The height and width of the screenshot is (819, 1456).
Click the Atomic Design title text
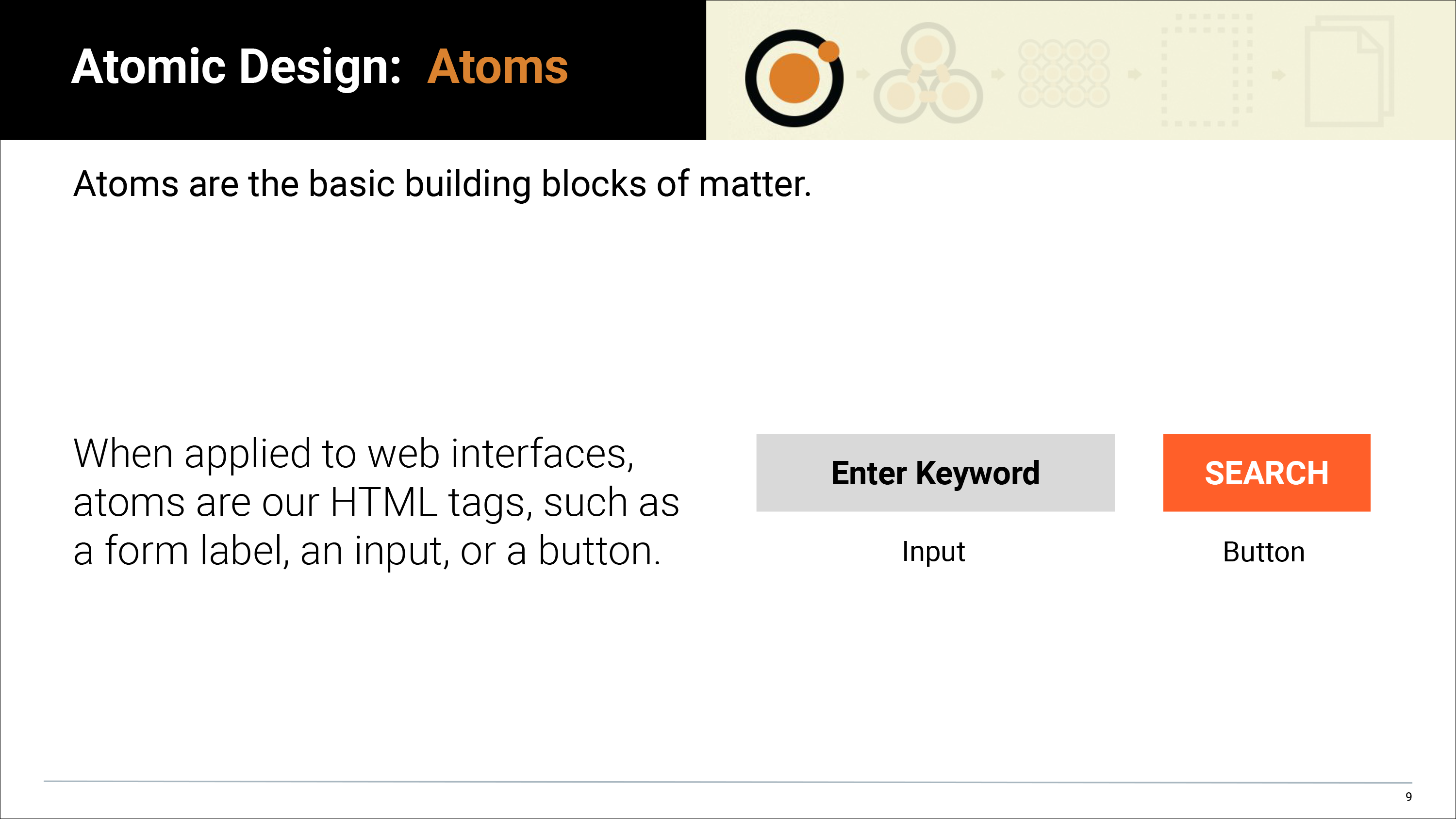pos(236,67)
